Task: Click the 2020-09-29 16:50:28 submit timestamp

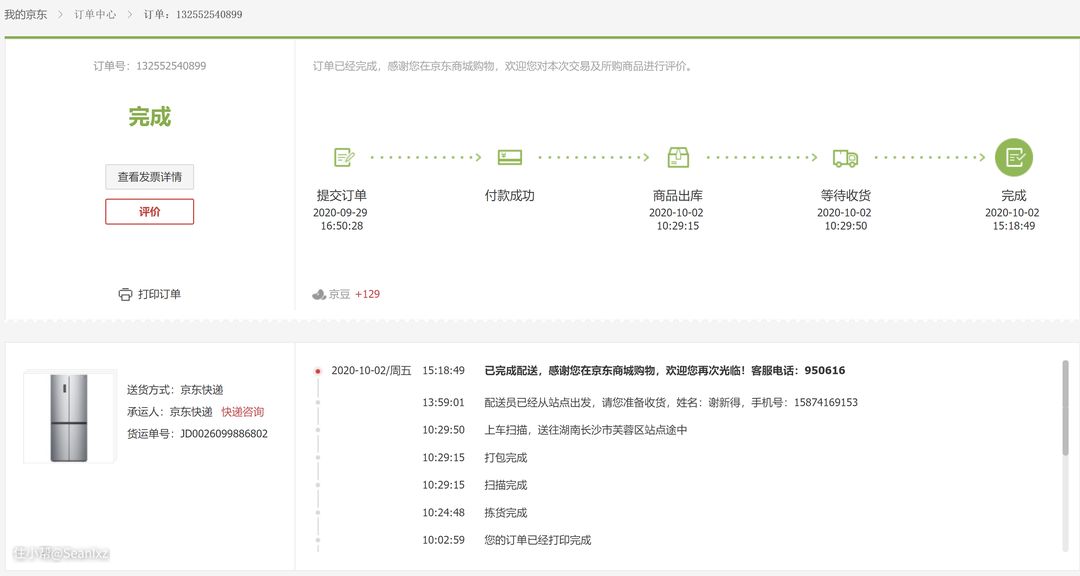Action: coord(341,219)
